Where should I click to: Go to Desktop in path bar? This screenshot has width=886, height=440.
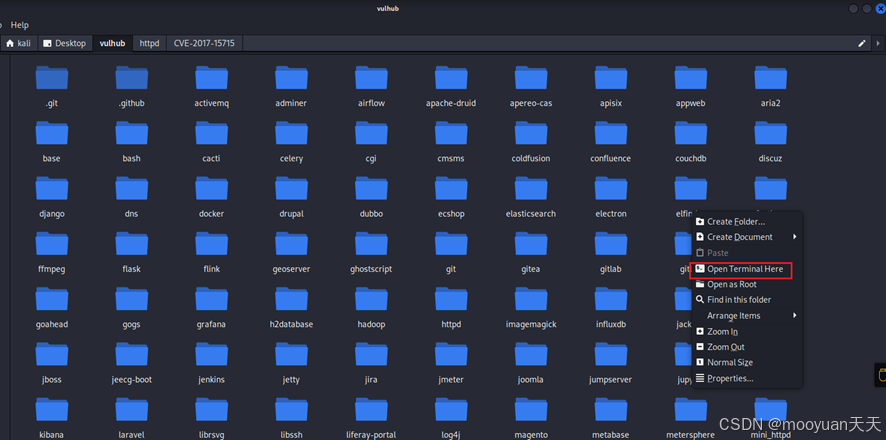click(x=65, y=43)
